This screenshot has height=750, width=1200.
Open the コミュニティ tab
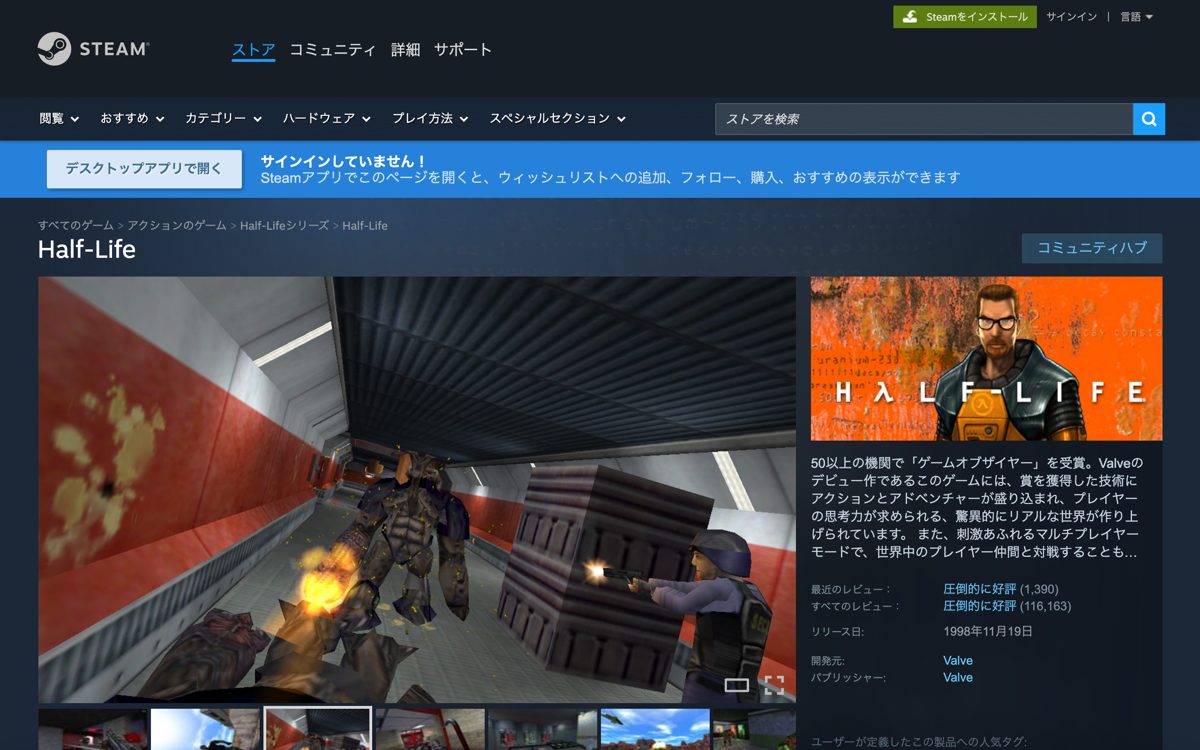click(x=333, y=49)
